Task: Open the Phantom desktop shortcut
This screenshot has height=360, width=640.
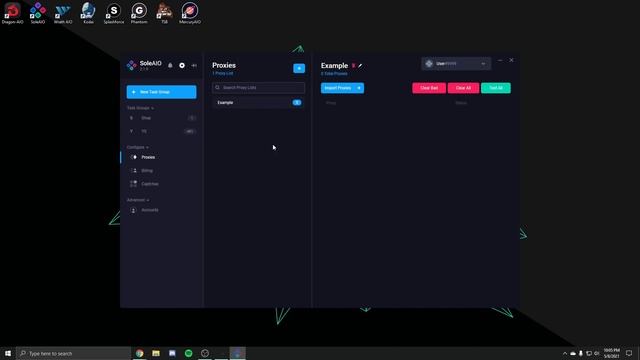Action: point(139,13)
